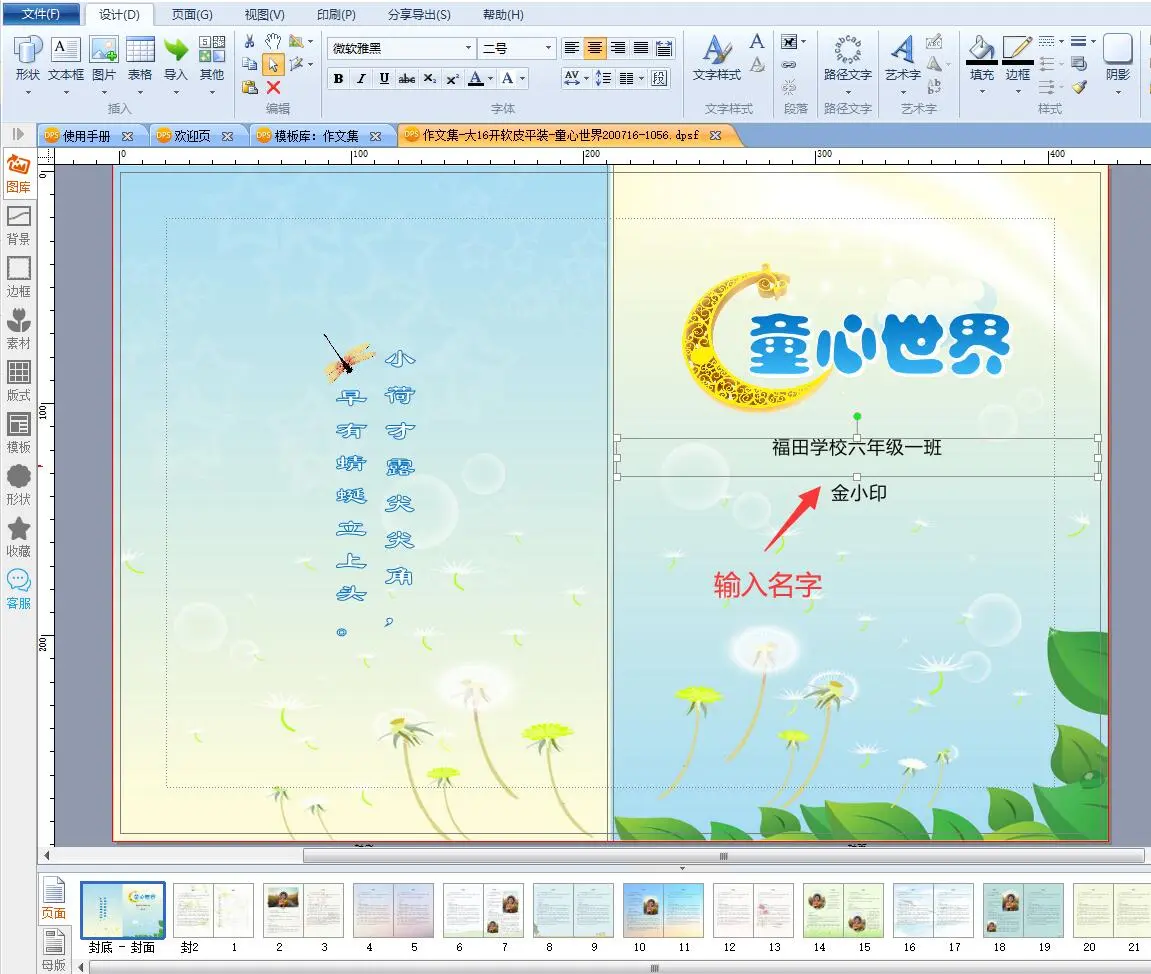Paste with the clipboard icon
Image resolution: width=1151 pixels, height=974 pixels.
click(250, 87)
